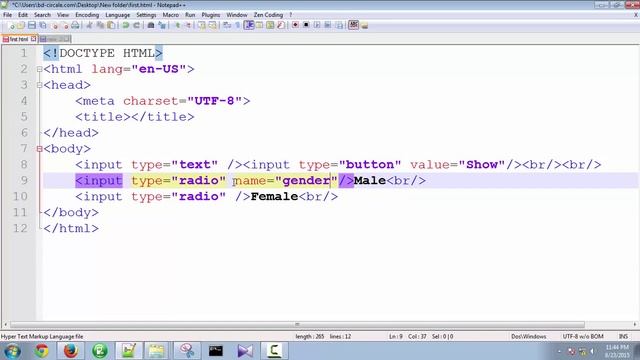
Task: Collapse the head fold marker on line 3
Action: coord(39,85)
